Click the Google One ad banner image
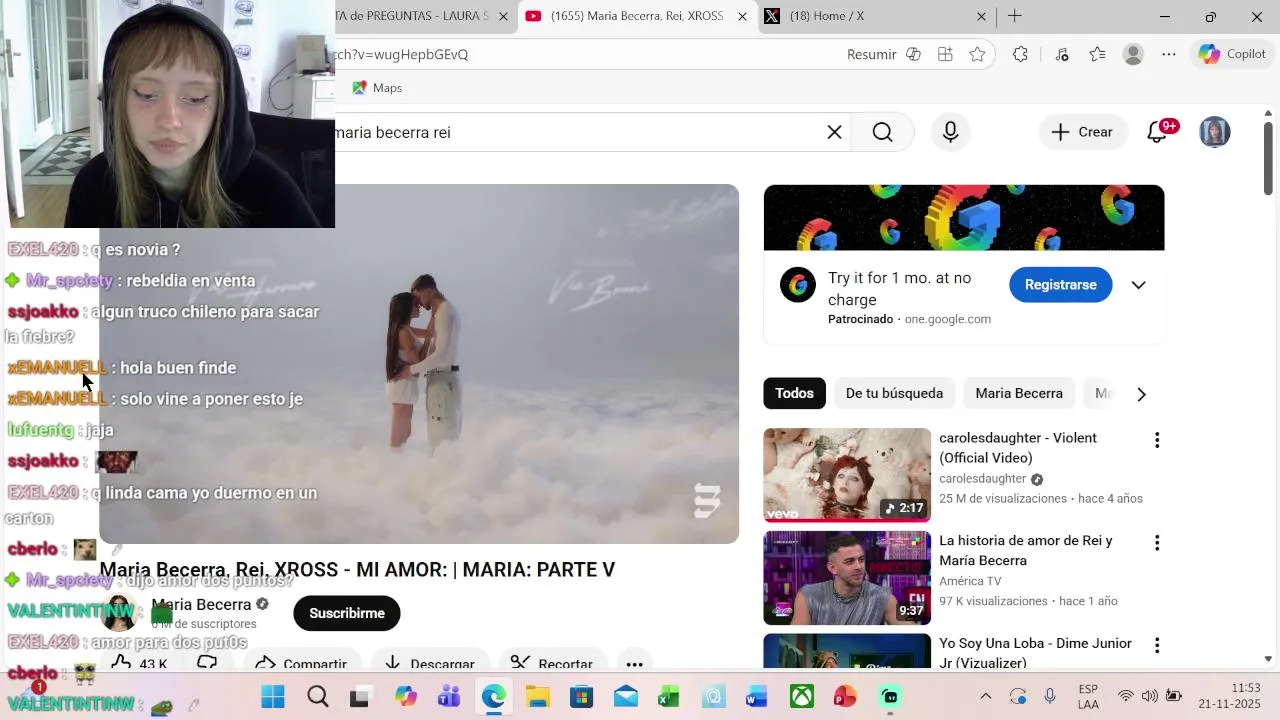 (964, 217)
